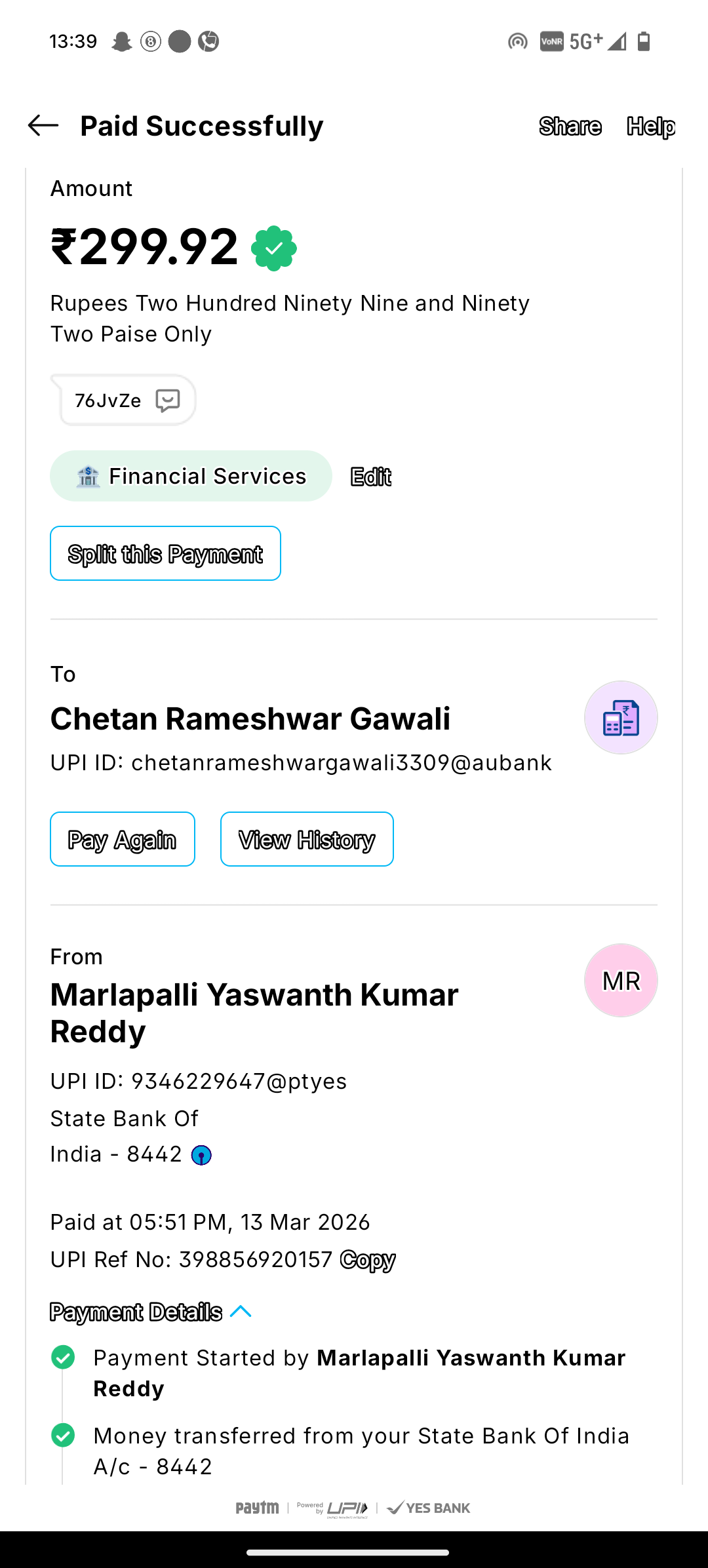Collapse the Payment Details chevron
This screenshot has height=1568, width=708.
[241, 1312]
